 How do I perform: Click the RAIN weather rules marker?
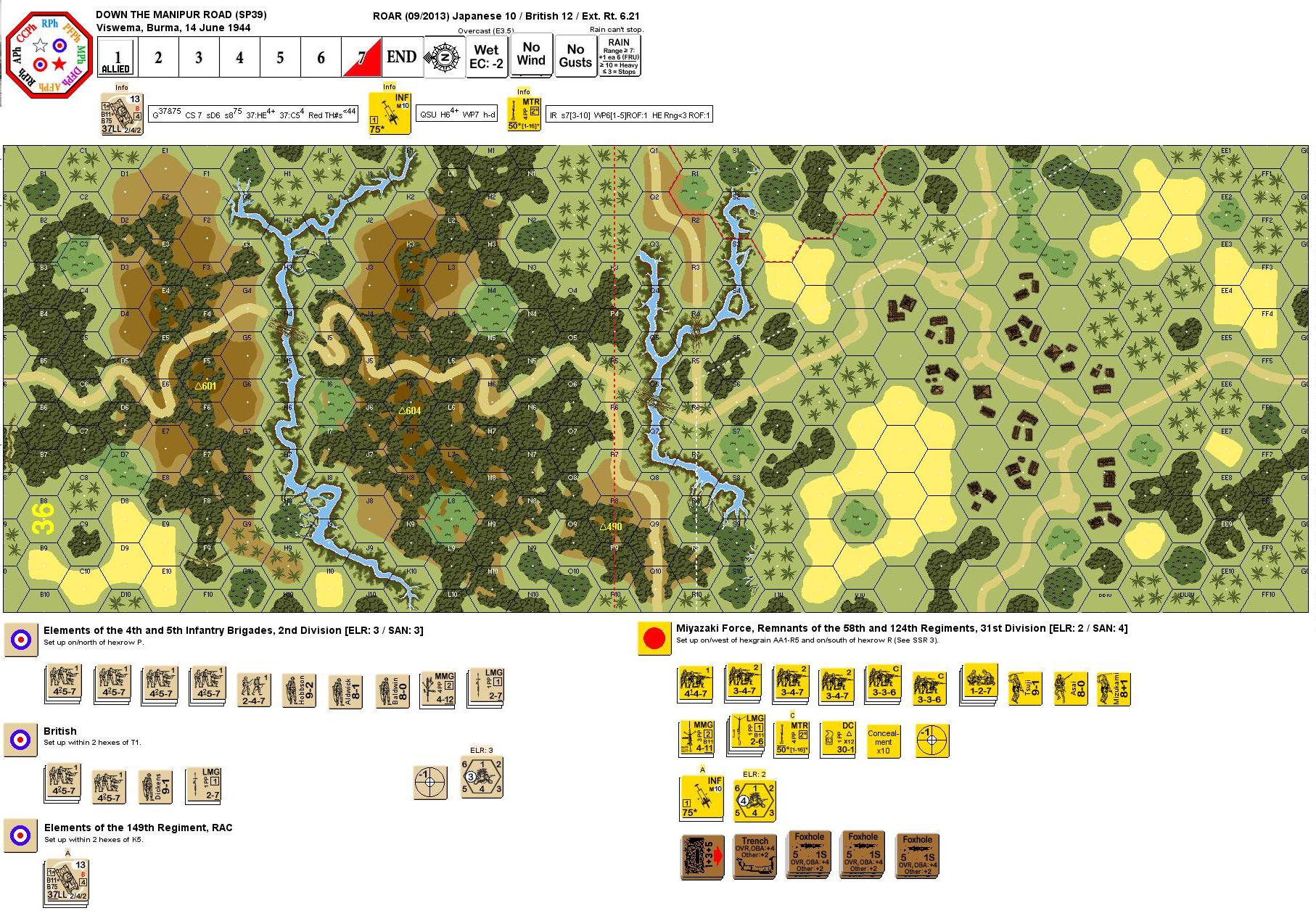619,57
